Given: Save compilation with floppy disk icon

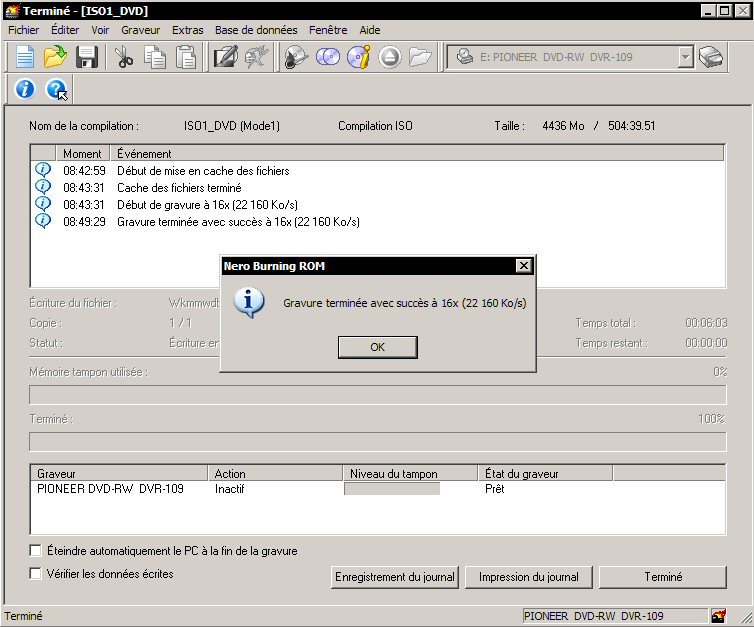Looking at the screenshot, I should 87,57.
